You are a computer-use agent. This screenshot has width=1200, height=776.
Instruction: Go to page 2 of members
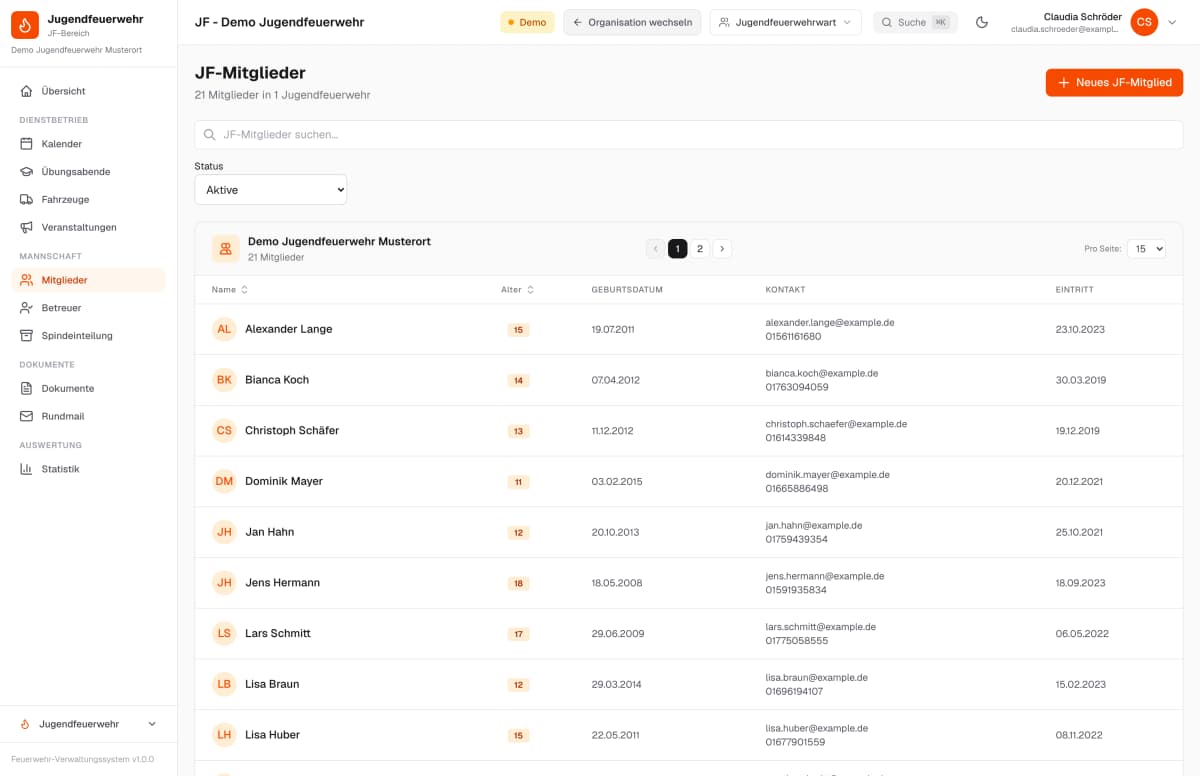[700, 249]
